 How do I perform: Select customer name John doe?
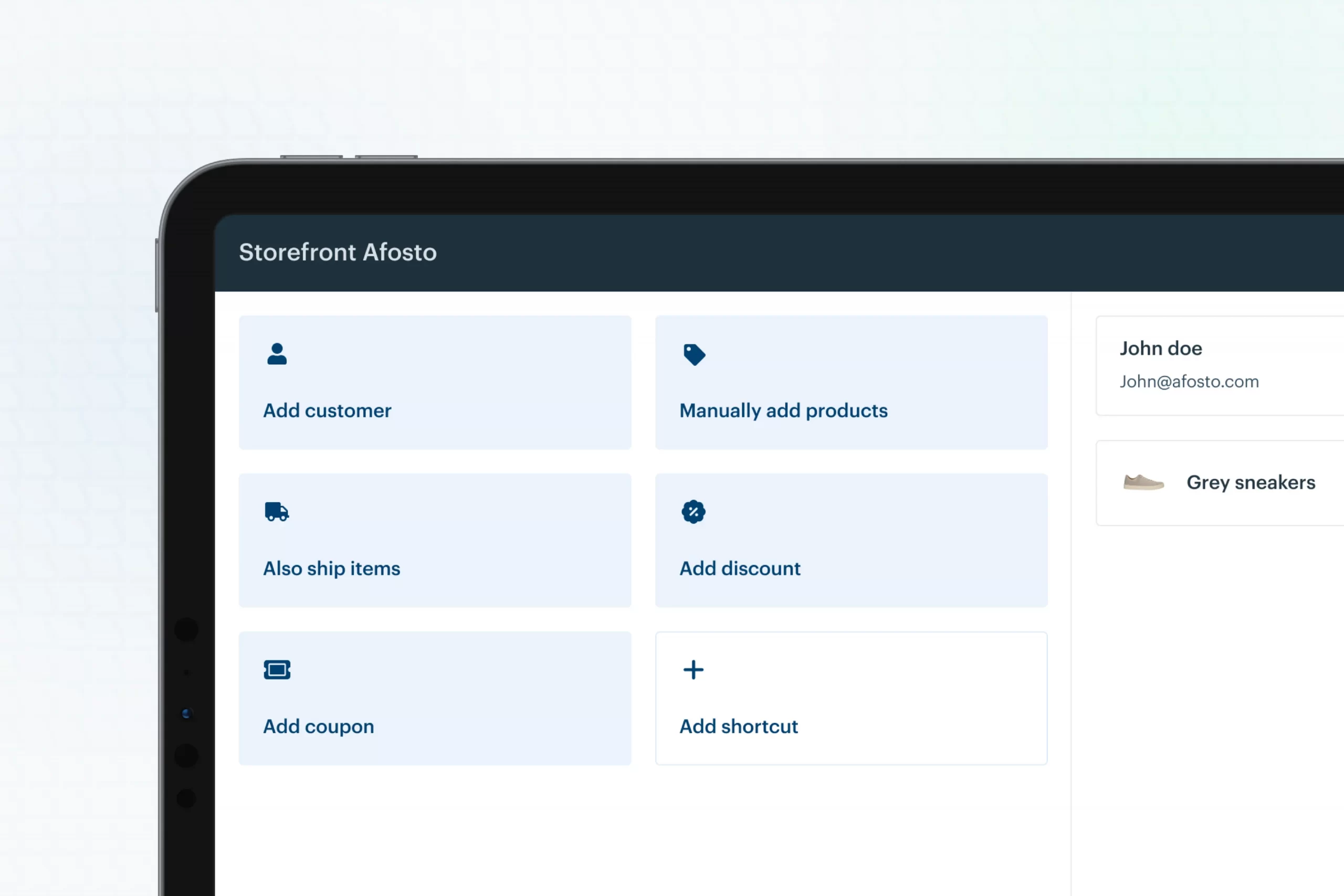(x=1161, y=348)
